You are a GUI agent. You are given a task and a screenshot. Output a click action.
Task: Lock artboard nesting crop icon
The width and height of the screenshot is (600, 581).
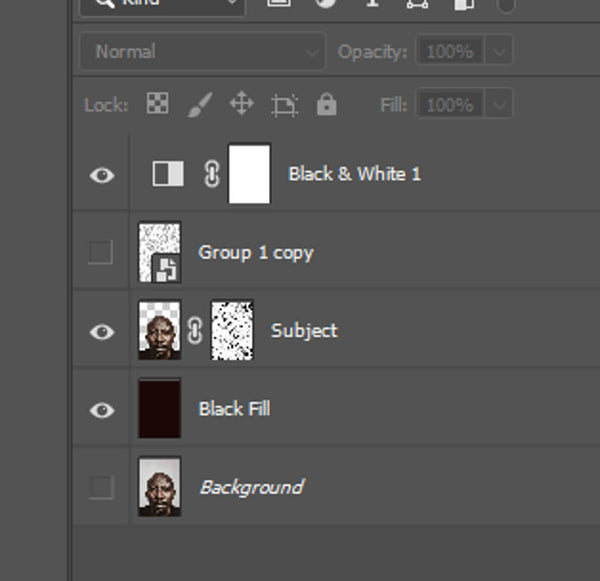tap(285, 105)
